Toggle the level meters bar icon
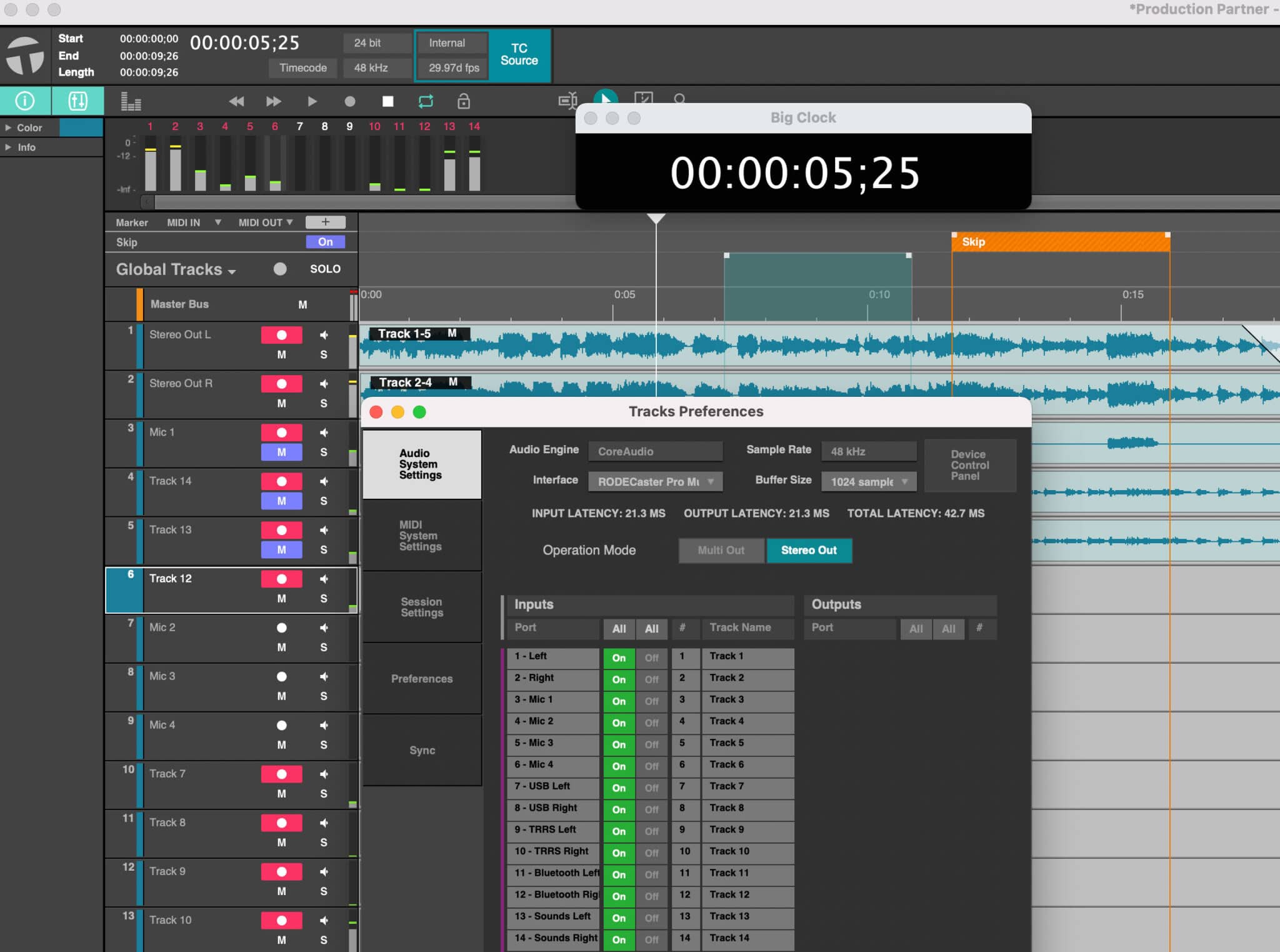This screenshot has height=952, width=1280. pyautogui.click(x=131, y=101)
